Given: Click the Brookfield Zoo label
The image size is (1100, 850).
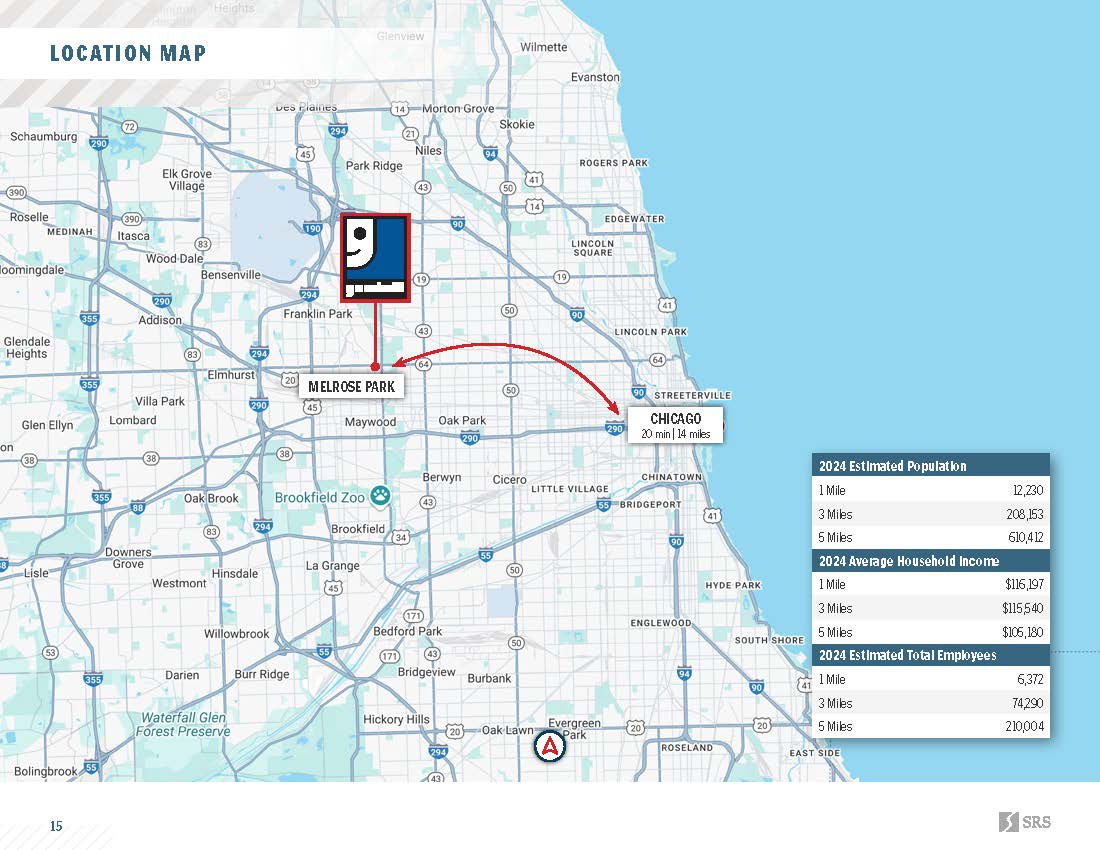Looking at the screenshot, I should [x=320, y=497].
